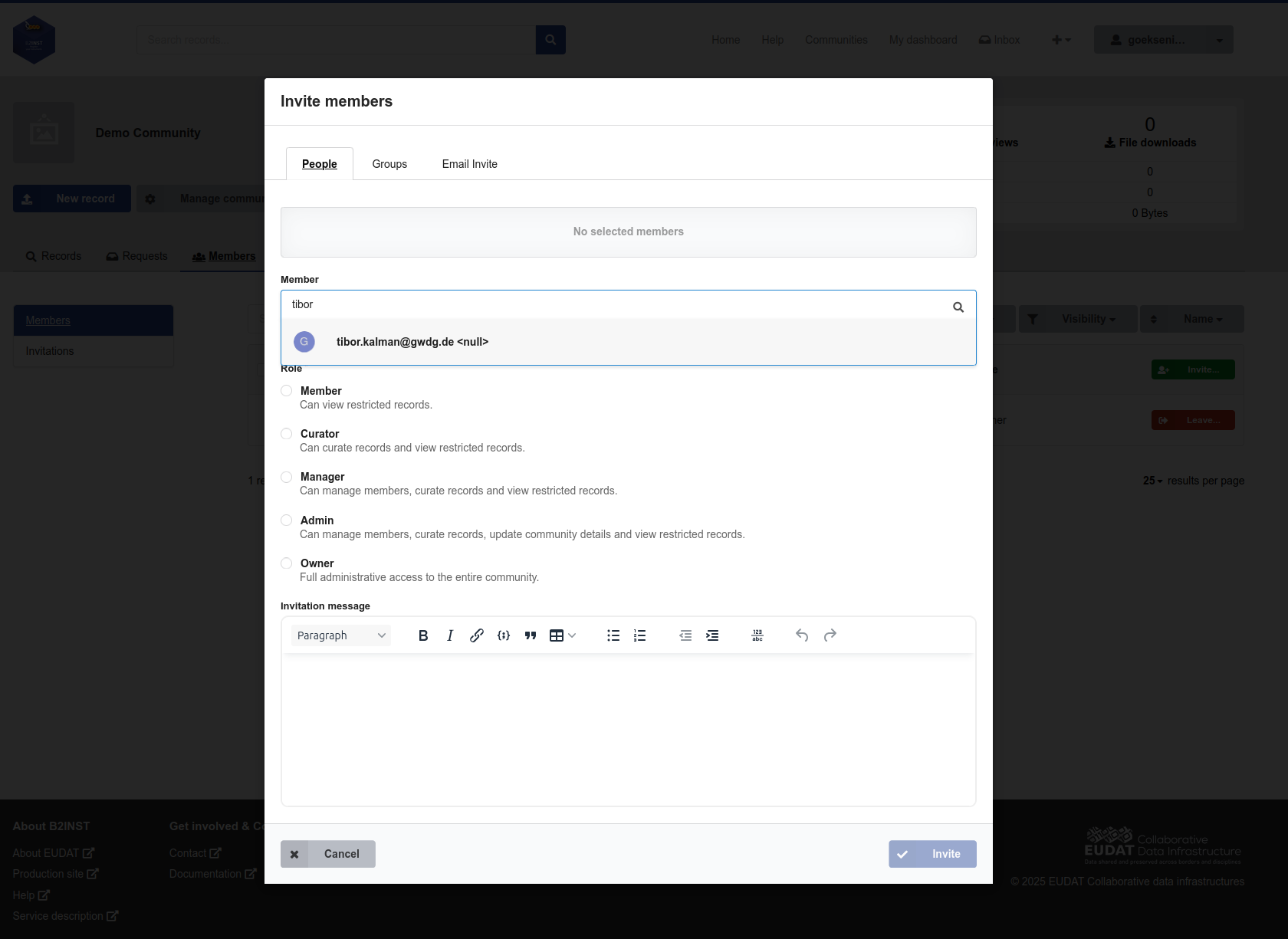Viewport: 1288px width, 939px height.
Task: Select the Member role radio button
Action: (287, 391)
